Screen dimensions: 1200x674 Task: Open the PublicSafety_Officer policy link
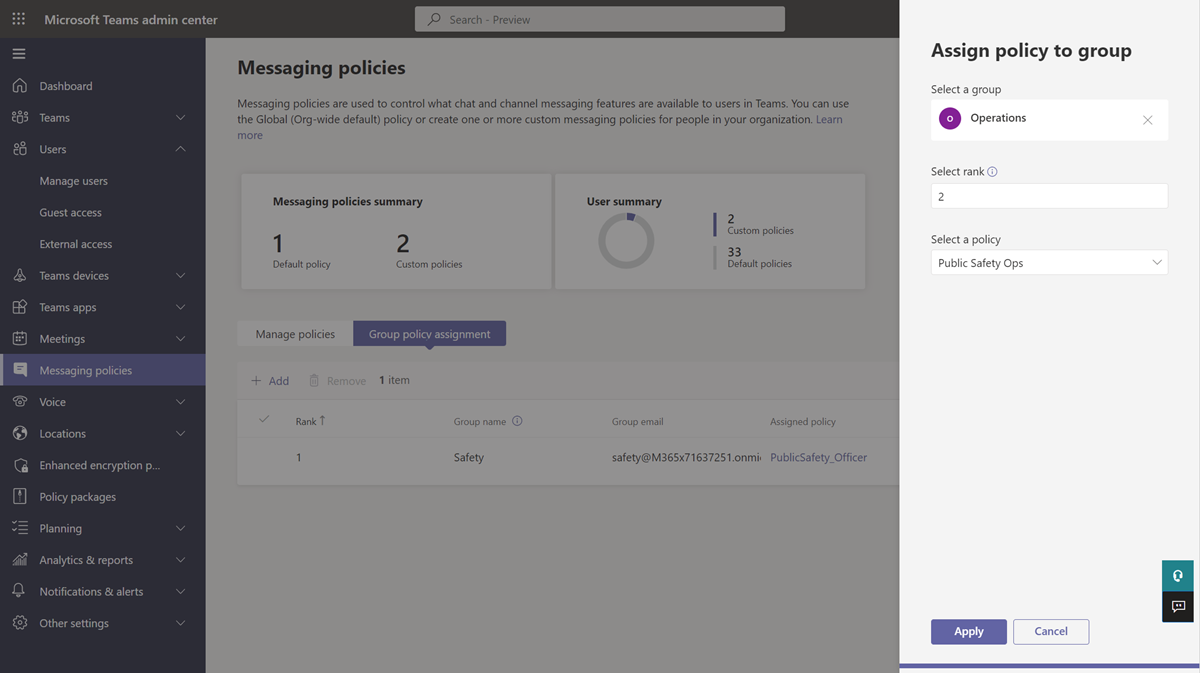(818, 458)
